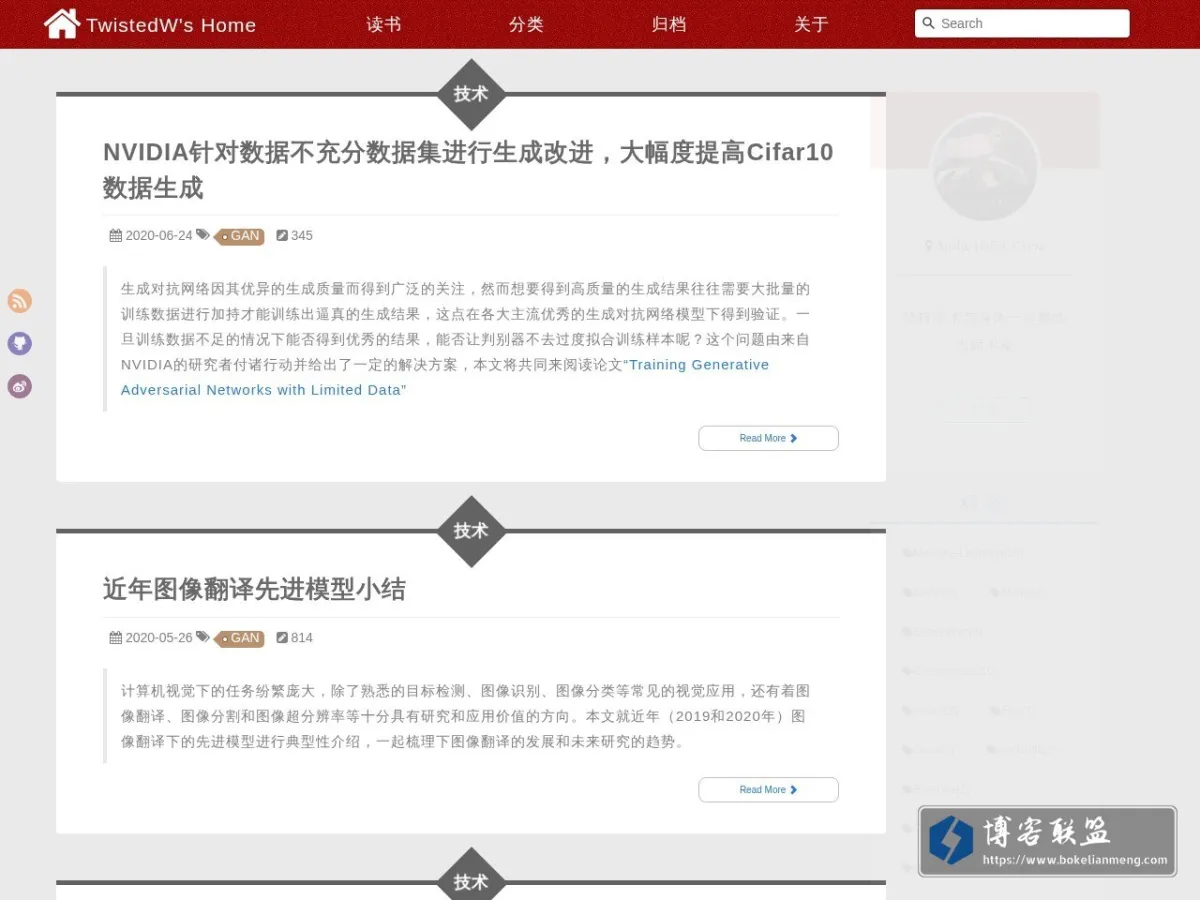Viewport: 1200px width, 900px height.
Task: Click the view count 814
Action: pyautogui.click(x=302, y=638)
